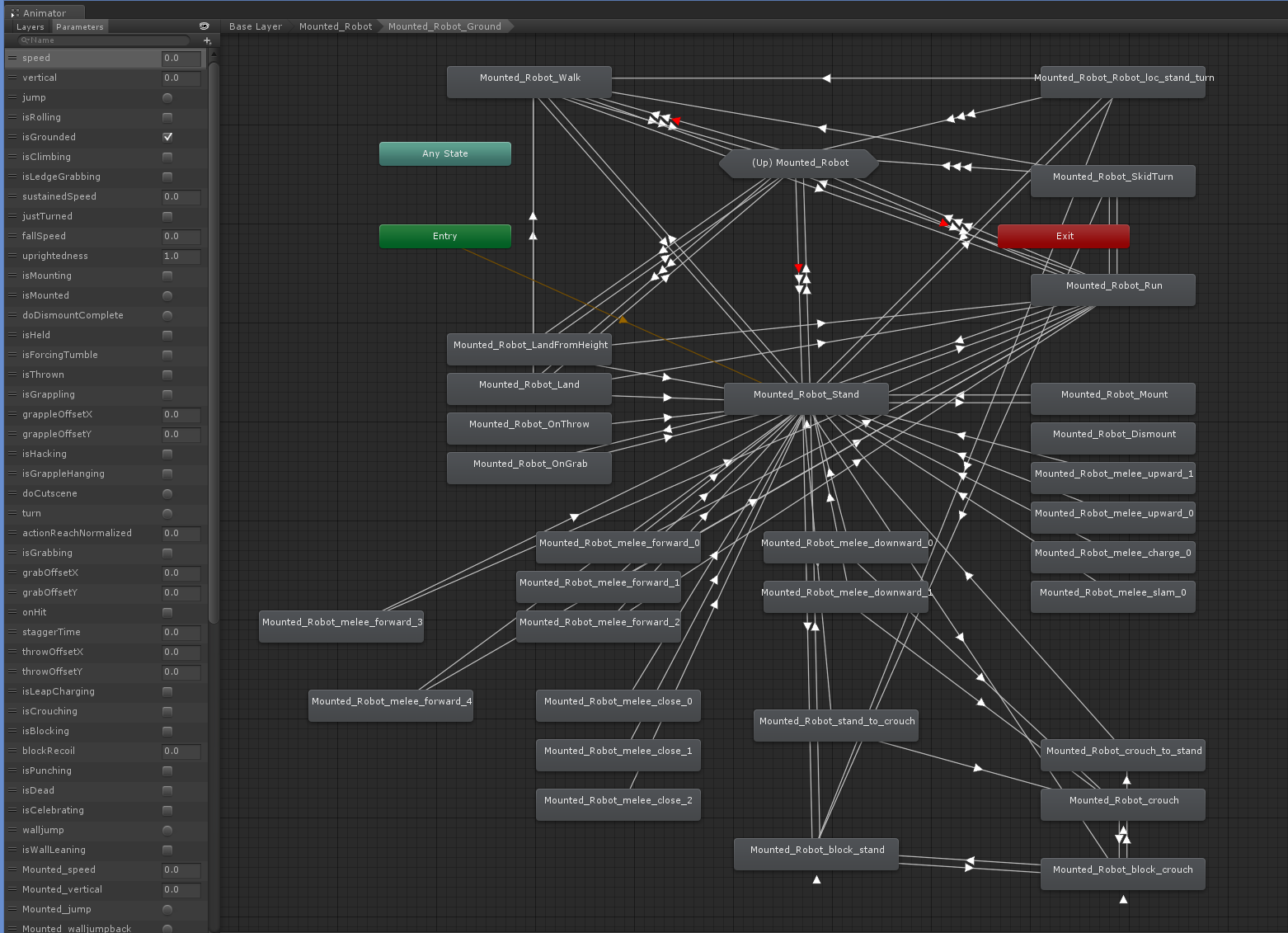Navigate to Mounted_Robot breadcrumb level
Screen dimensions: 1288x933
coord(336,26)
